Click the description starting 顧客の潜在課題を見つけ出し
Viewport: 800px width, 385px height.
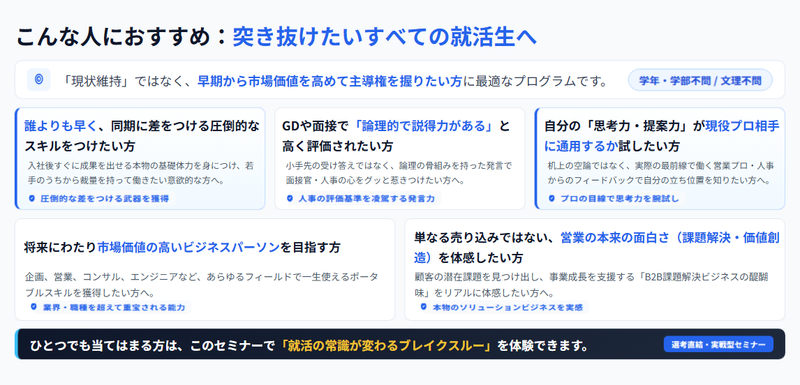click(x=592, y=285)
